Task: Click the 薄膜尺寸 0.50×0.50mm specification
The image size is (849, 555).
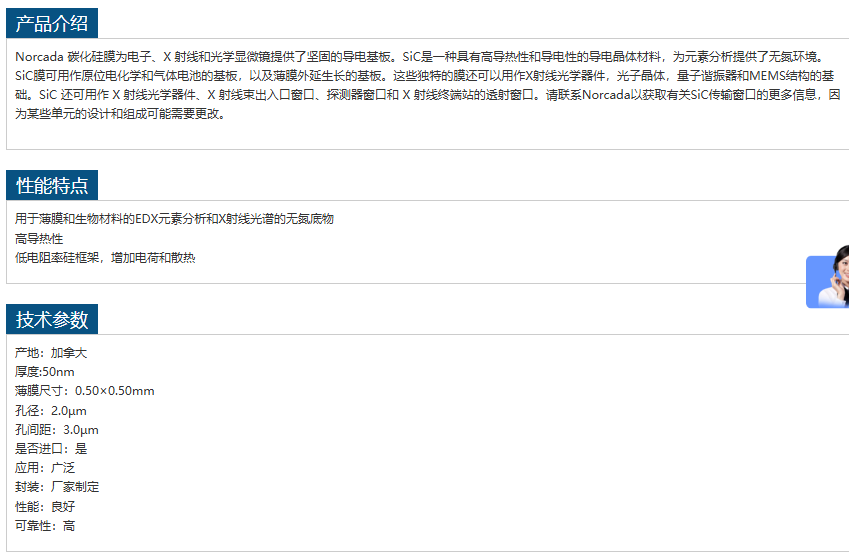Action: pos(85,391)
